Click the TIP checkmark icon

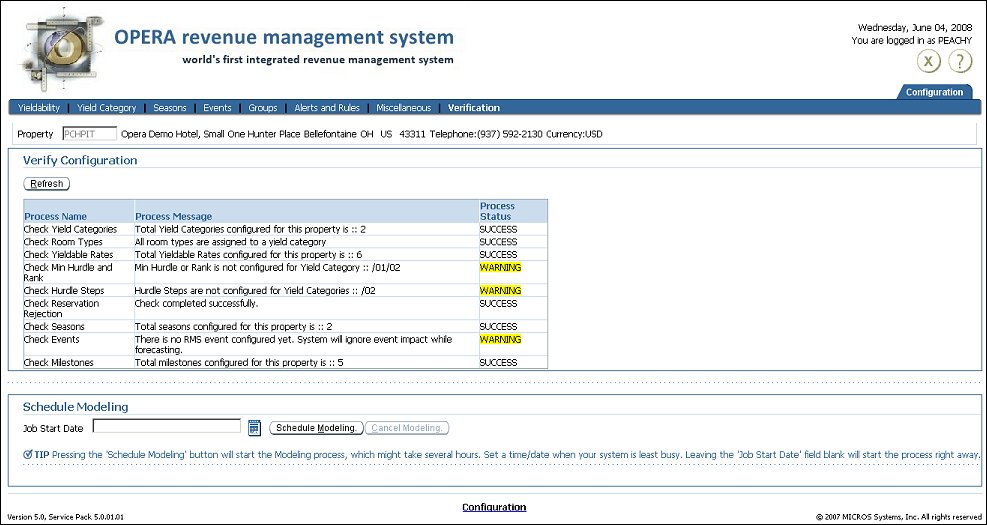pos(27,454)
